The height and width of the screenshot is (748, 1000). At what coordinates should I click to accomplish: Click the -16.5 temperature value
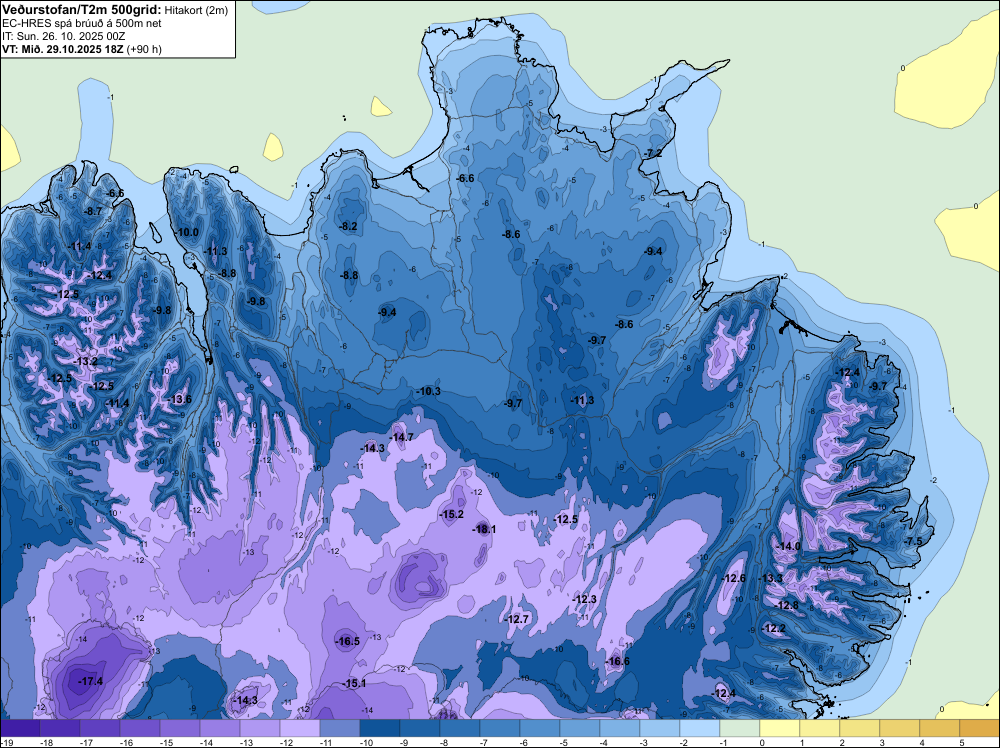tap(348, 642)
